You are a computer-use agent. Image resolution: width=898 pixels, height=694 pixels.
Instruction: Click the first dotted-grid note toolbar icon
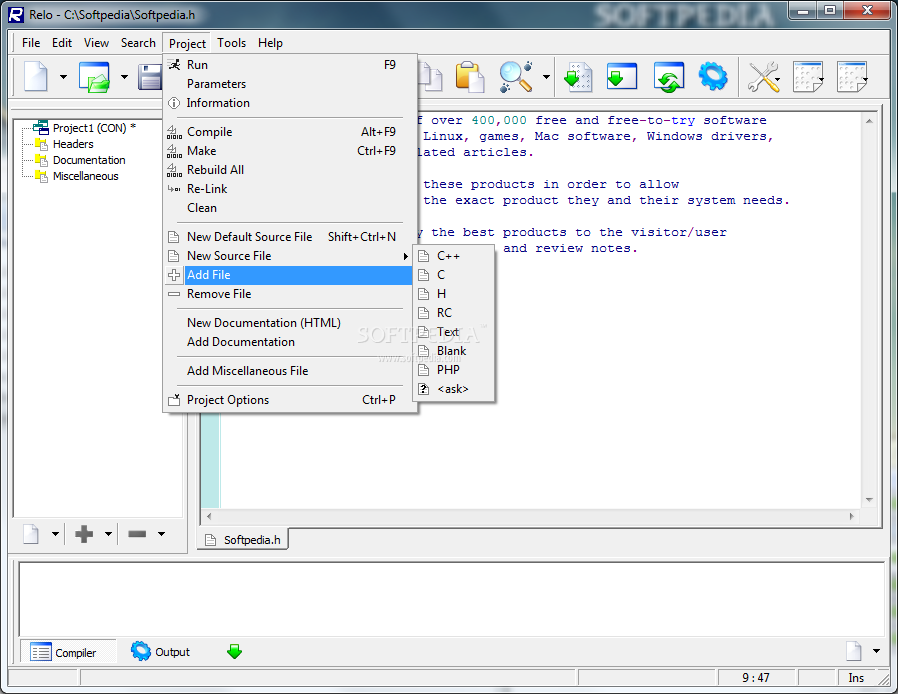tap(808, 77)
